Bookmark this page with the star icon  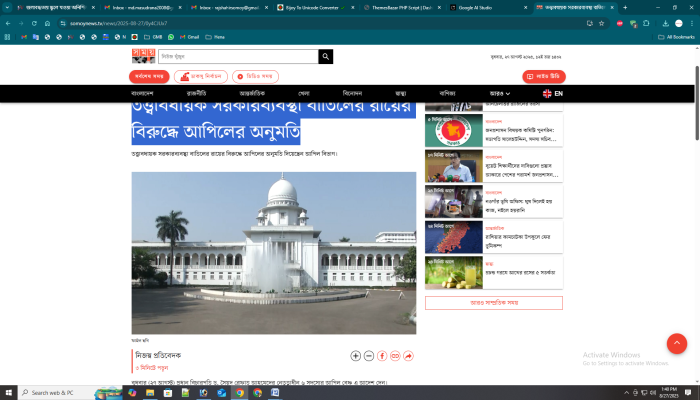click(x=601, y=23)
